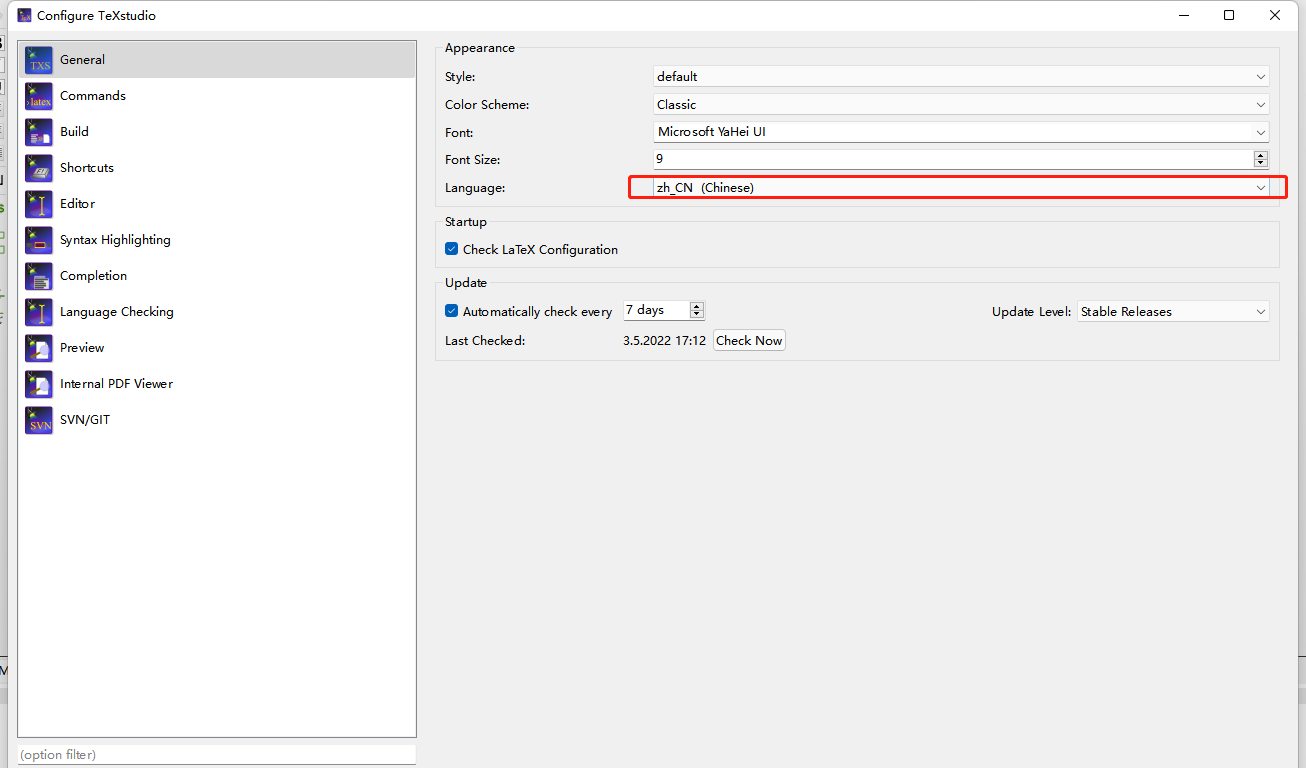Click the Font Size value field
Screen dimensions: 1306x768
click(x=952, y=159)
